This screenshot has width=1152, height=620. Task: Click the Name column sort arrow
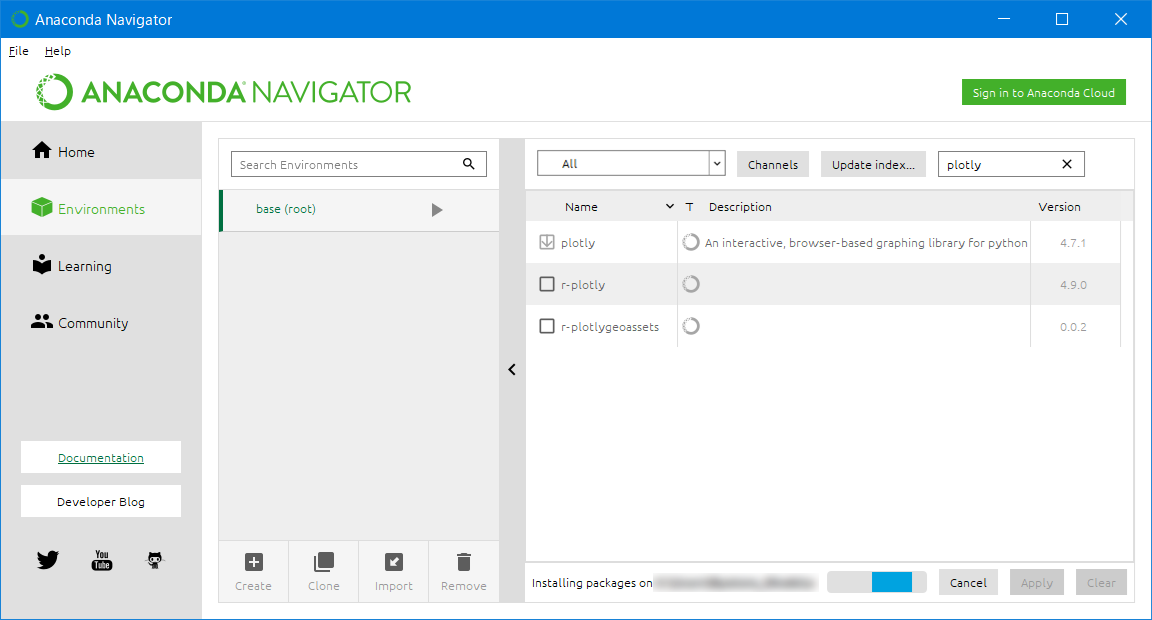pyautogui.click(x=669, y=206)
